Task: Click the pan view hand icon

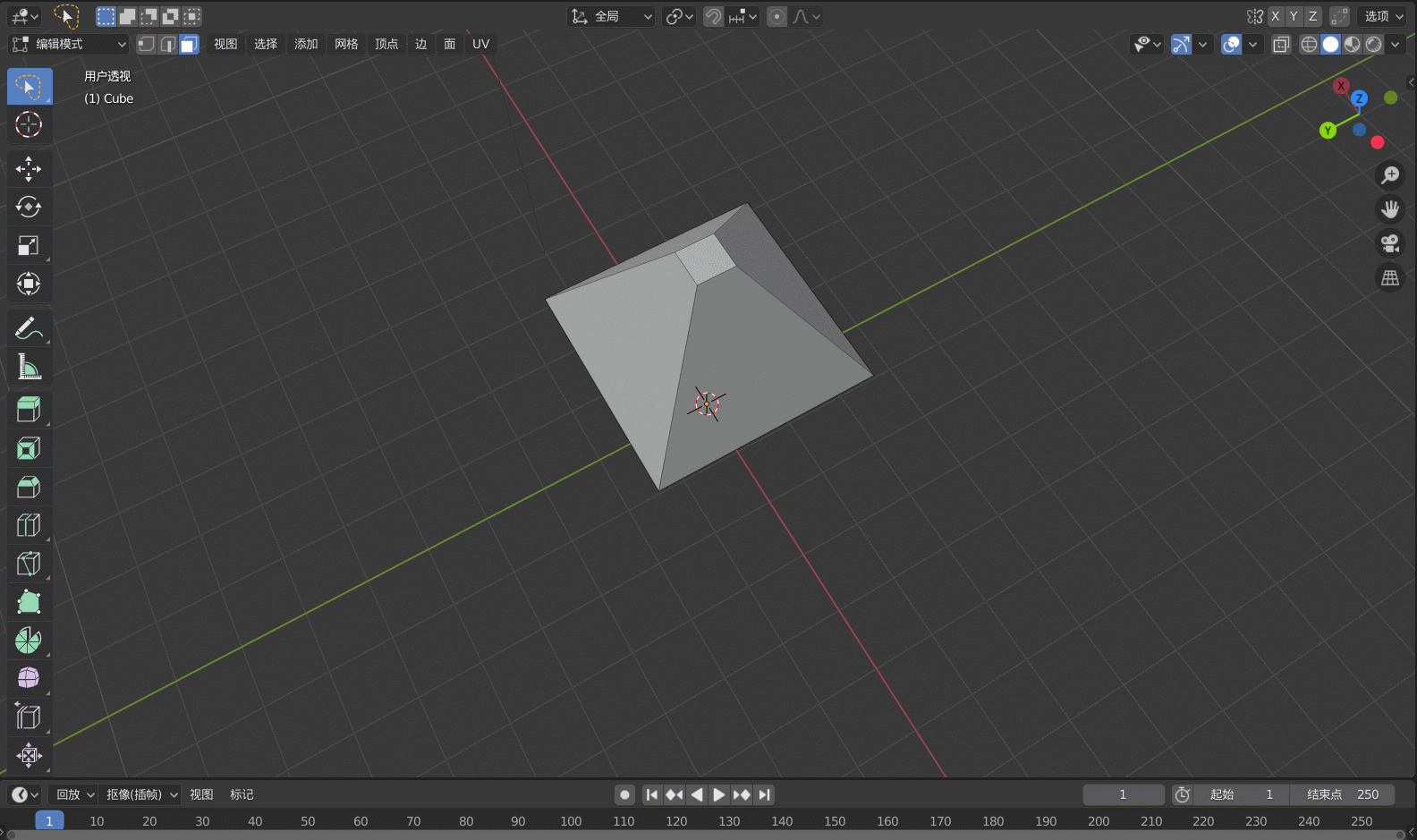Action: [1390, 209]
